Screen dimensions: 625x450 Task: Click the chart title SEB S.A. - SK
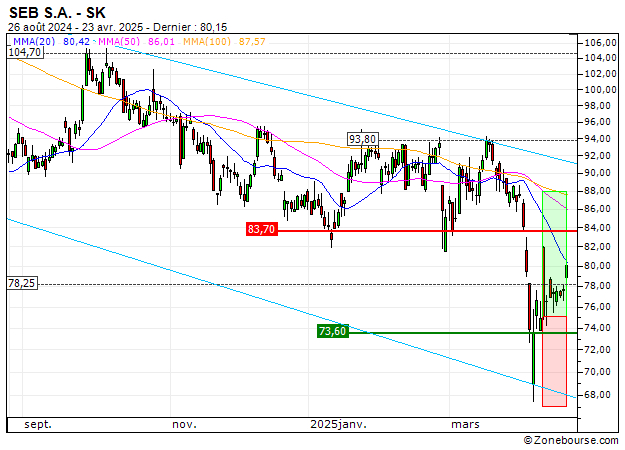point(57,13)
